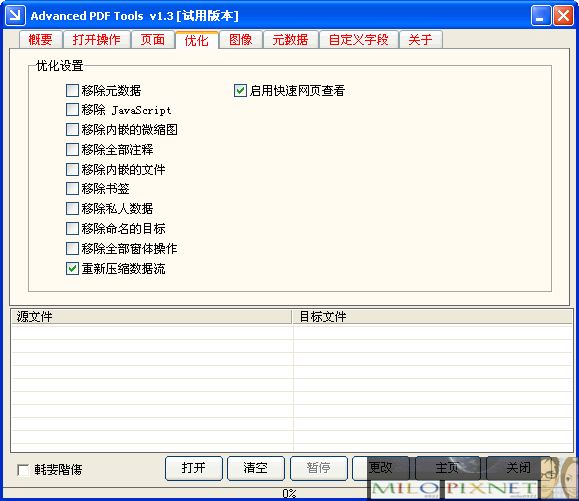Go to the 图像 tab
The height and width of the screenshot is (501, 579).
pos(240,40)
